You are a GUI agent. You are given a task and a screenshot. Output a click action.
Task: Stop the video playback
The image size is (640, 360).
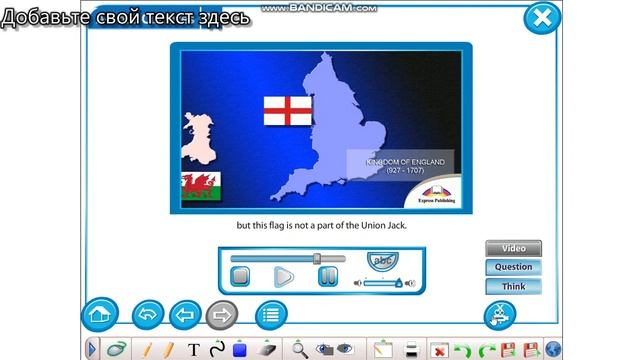(240, 276)
